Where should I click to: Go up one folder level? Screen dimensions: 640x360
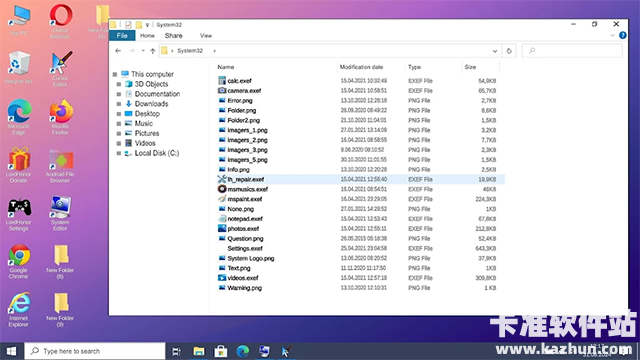(x=153, y=51)
